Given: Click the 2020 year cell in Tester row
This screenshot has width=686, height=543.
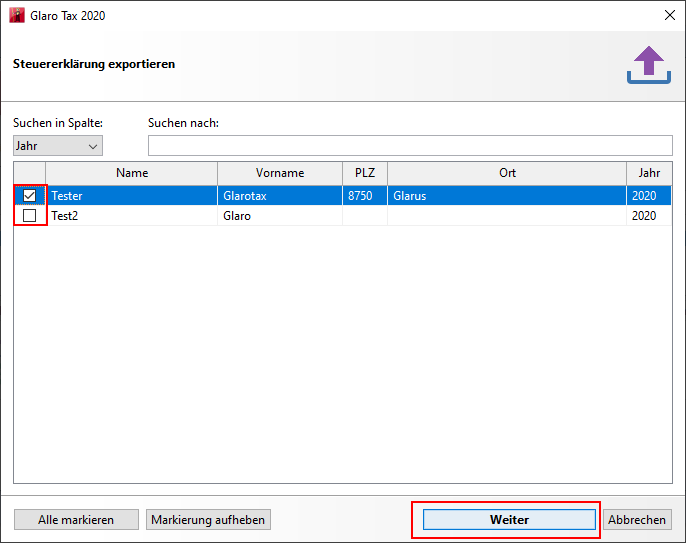Looking at the screenshot, I should pos(649,196).
